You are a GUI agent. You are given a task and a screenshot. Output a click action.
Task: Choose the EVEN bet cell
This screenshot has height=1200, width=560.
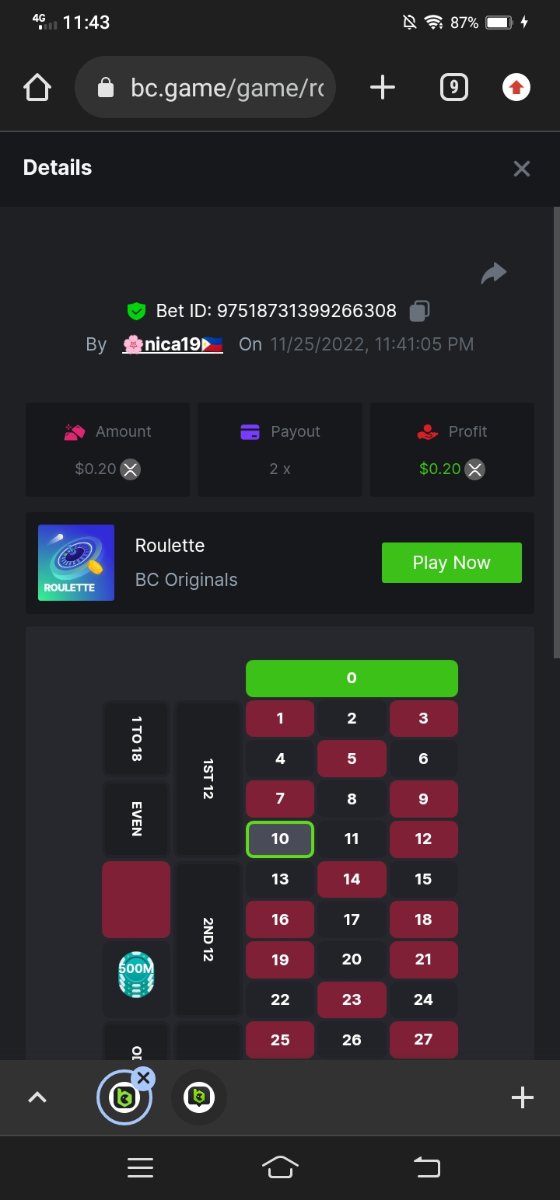tap(136, 819)
